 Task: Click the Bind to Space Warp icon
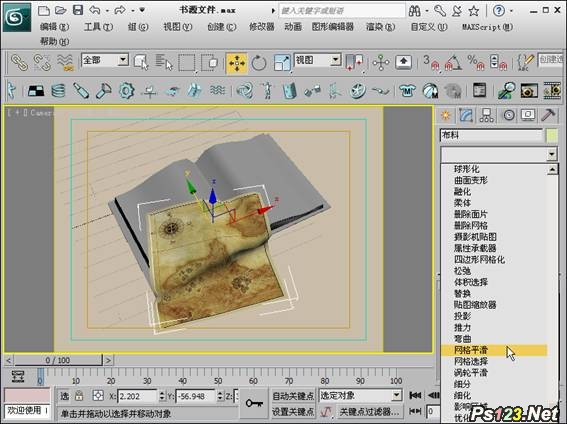click(65, 62)
